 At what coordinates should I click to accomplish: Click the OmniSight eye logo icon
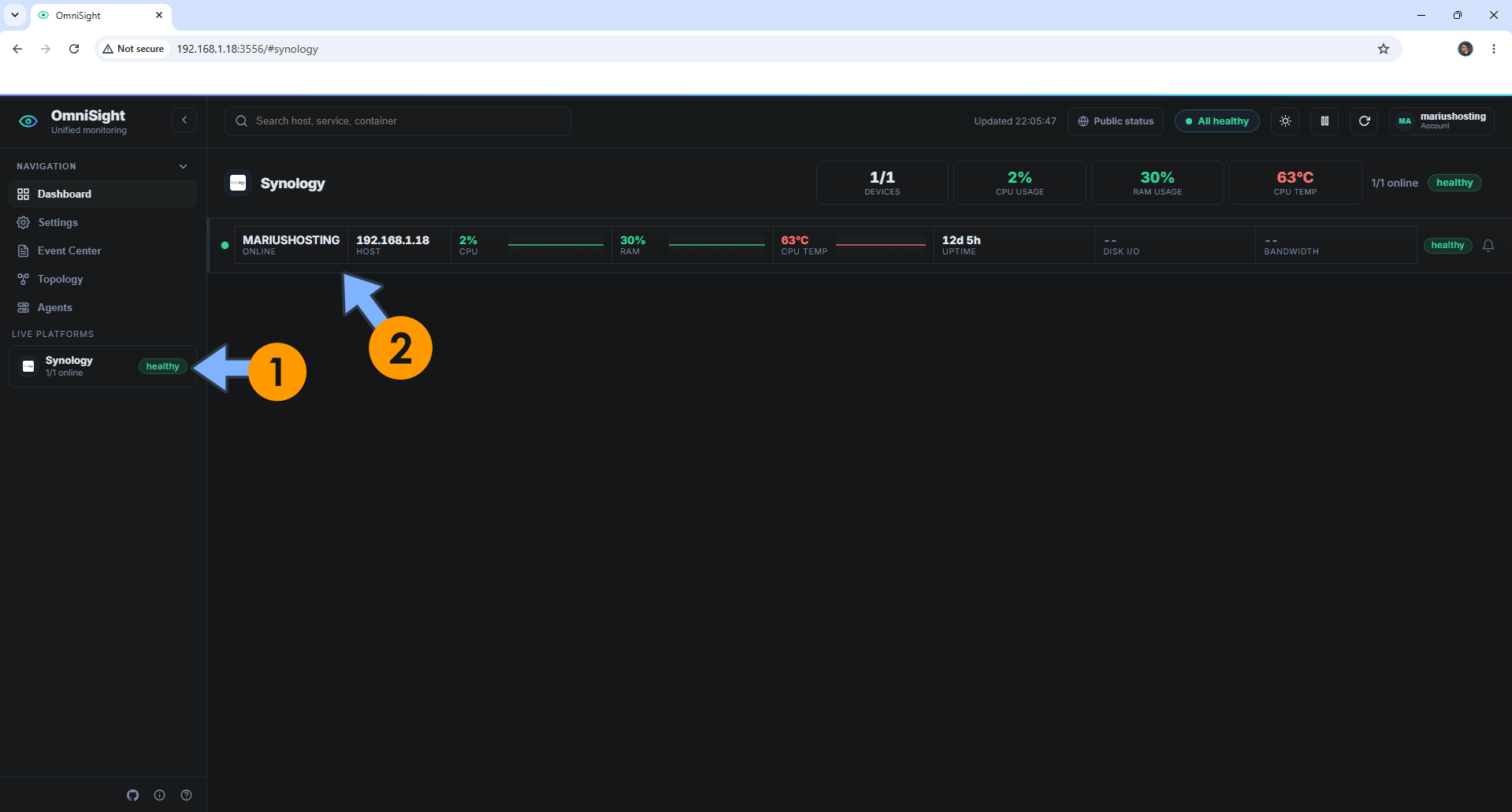coord(28,121)
